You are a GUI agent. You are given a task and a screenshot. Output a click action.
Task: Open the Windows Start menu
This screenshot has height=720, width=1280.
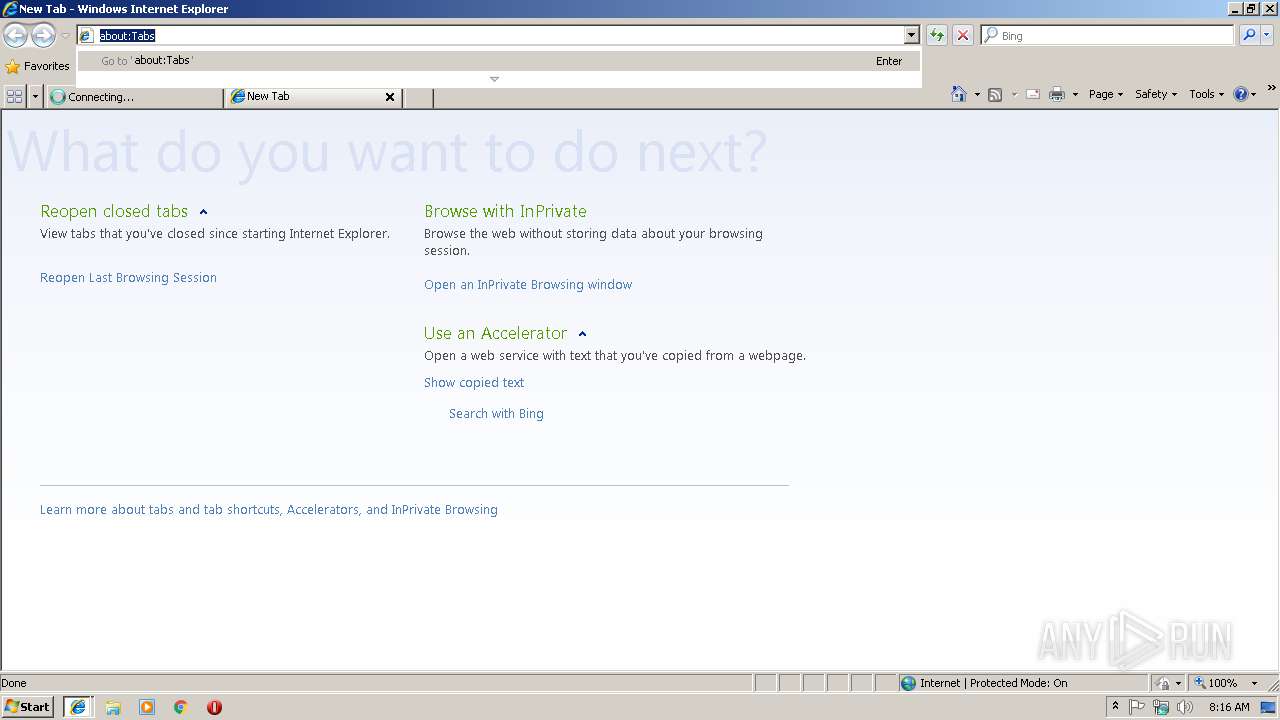click(28, 707)
